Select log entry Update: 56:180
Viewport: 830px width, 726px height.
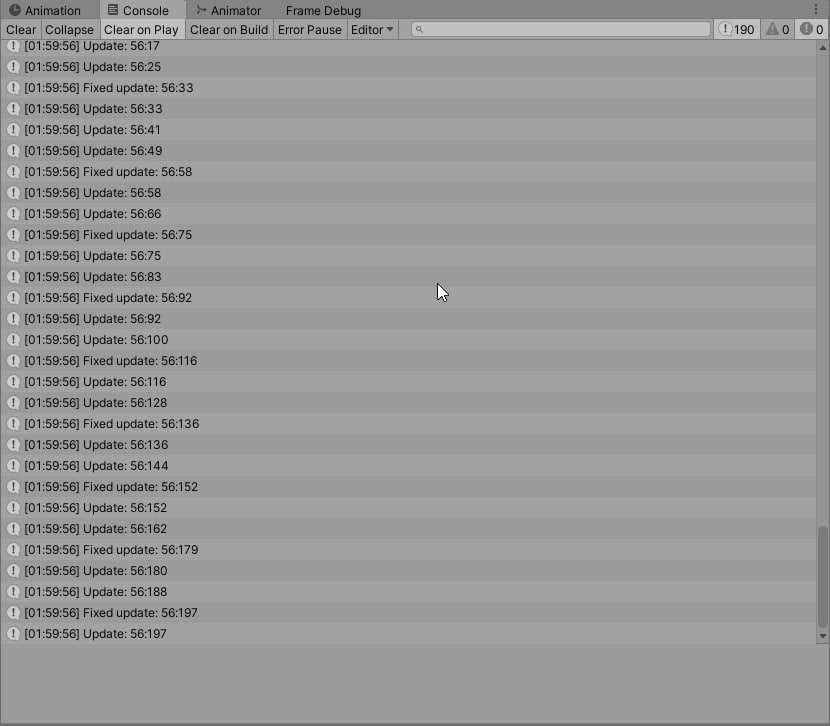click(408, 570)
